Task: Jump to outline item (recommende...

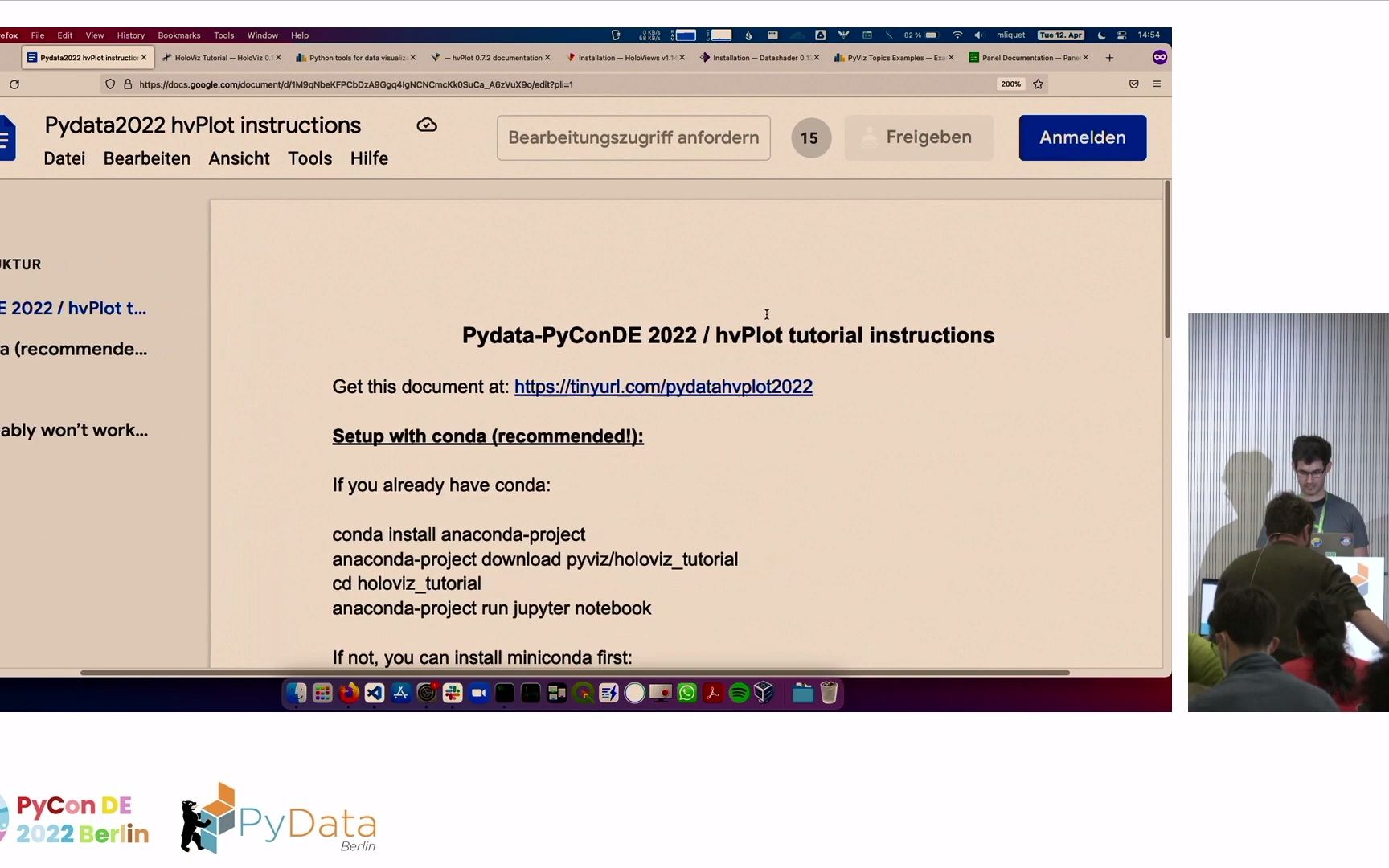Action: (74, 350)
